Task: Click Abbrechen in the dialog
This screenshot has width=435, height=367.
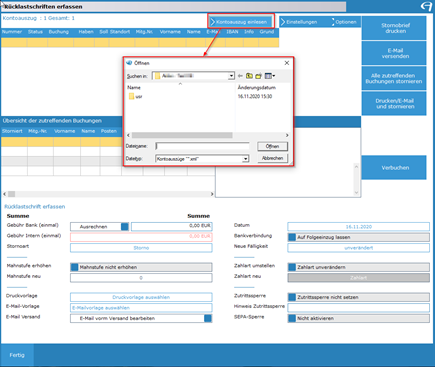Action: (272, 158)
